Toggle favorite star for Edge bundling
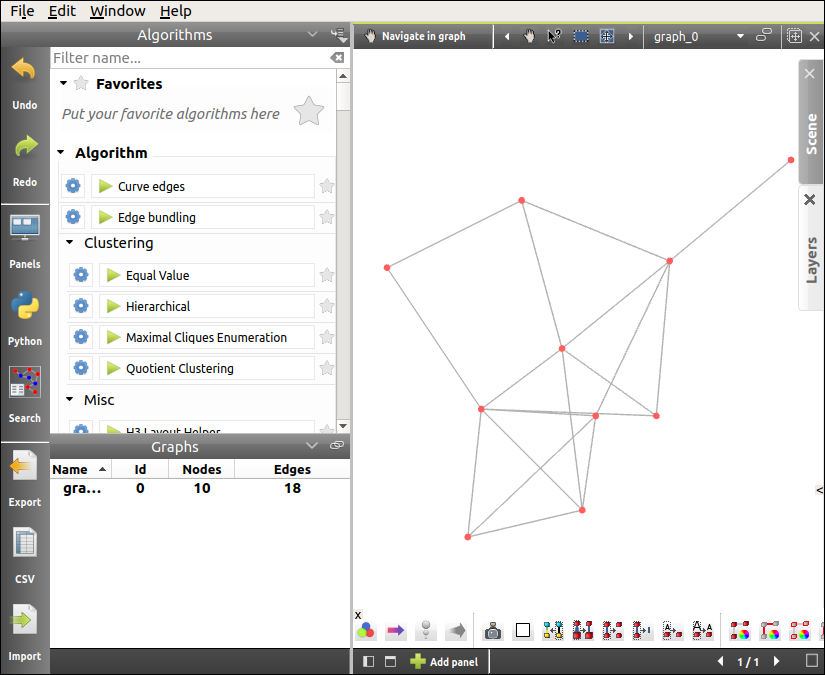This screenshot has width=825, height=675. click(327, 217)
